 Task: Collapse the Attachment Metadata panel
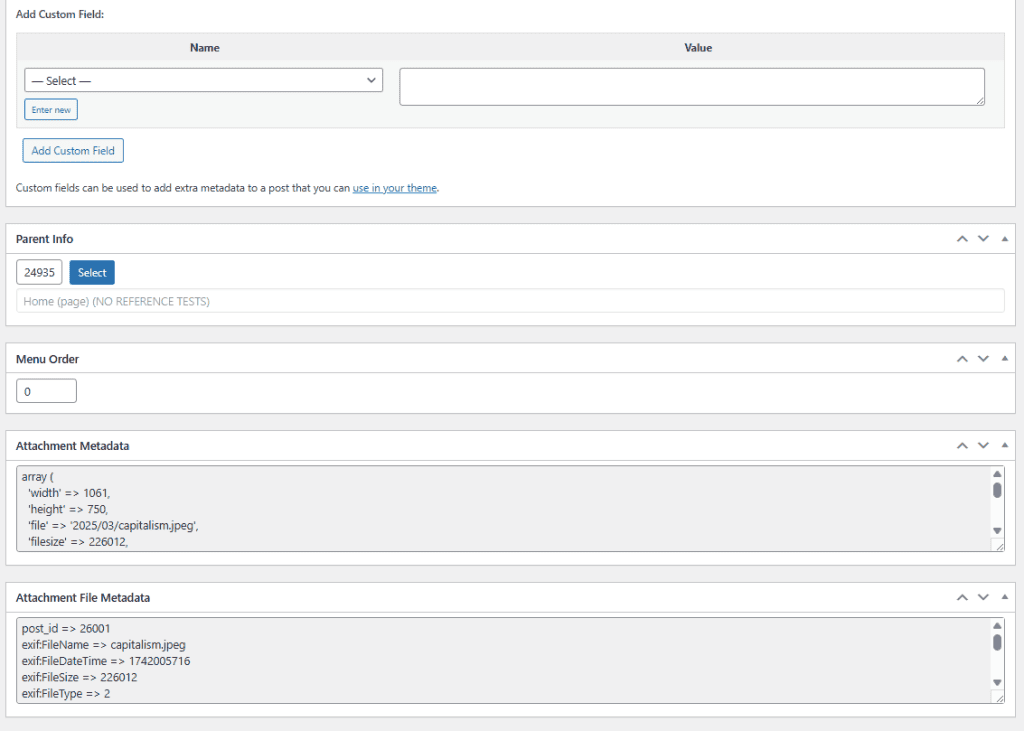tap(1004, 446)
